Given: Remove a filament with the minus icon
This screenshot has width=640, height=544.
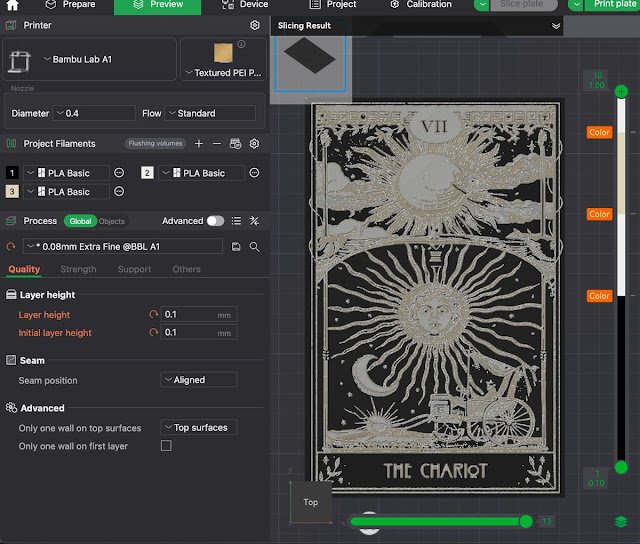Looking at the screenshot, I should [x=217, y=144].
